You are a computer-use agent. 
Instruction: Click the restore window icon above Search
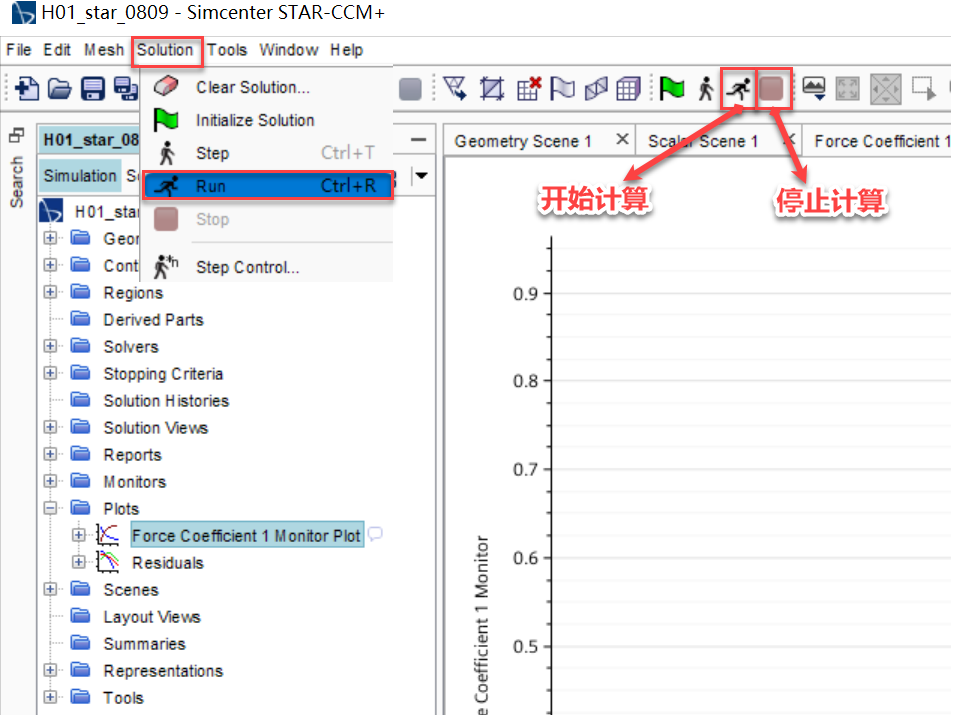coord(16,135)
